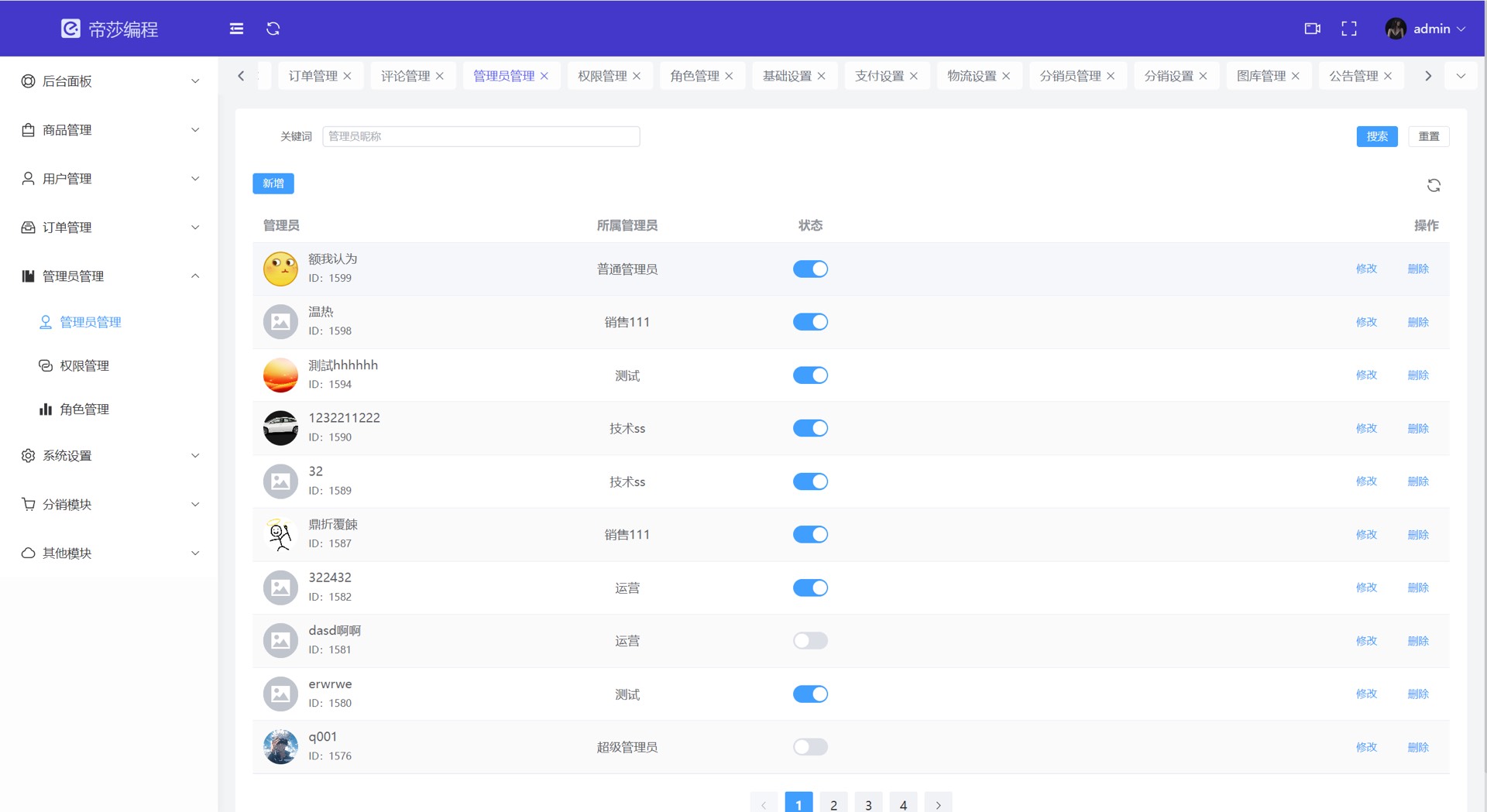Image resolution: width=1487 pixels, height=812 pixels.
Task: Toggle fullscreen mode icon
Action: coord(1348,29)
